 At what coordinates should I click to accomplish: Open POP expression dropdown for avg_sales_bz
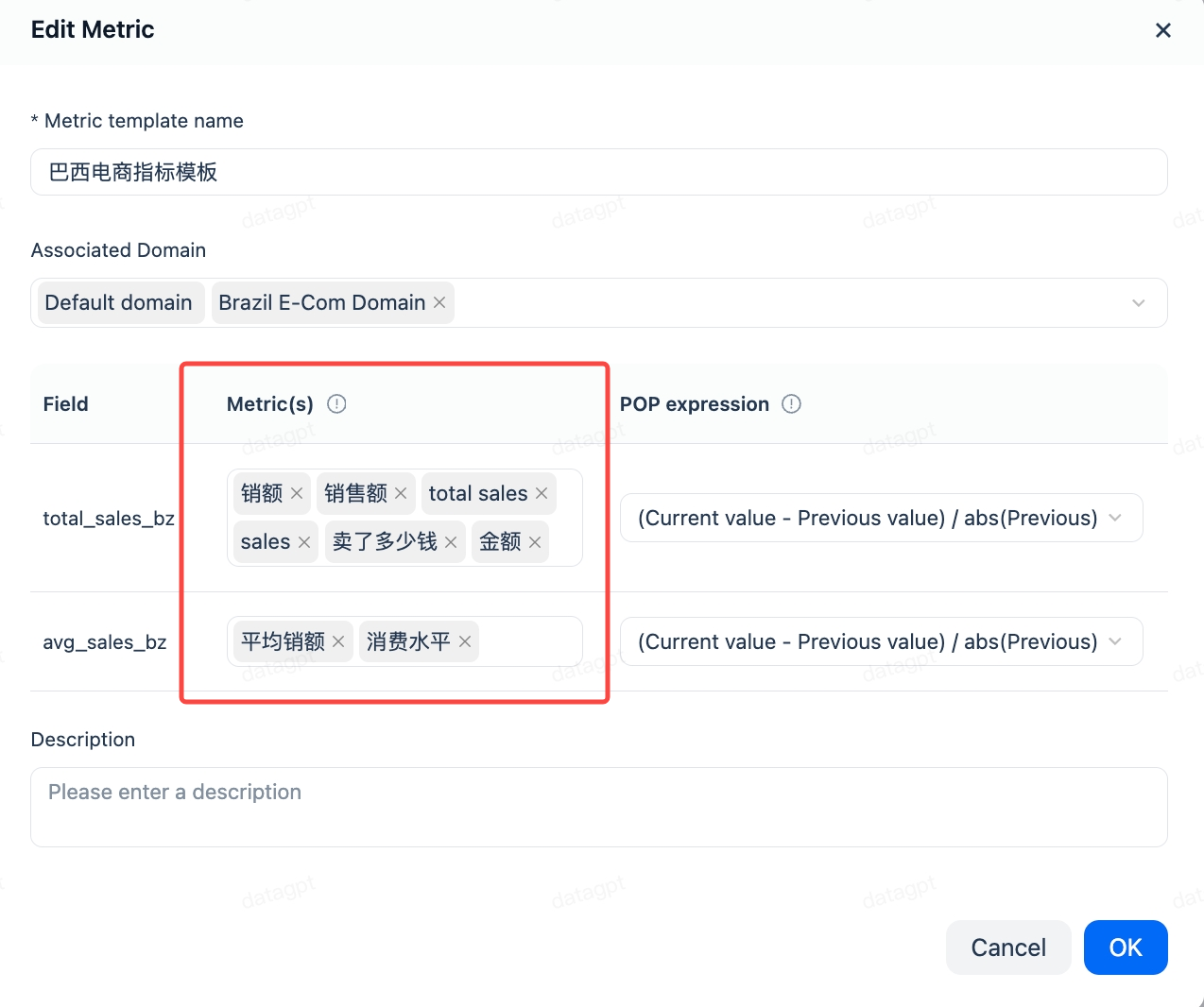click(x=1115, y=641)
